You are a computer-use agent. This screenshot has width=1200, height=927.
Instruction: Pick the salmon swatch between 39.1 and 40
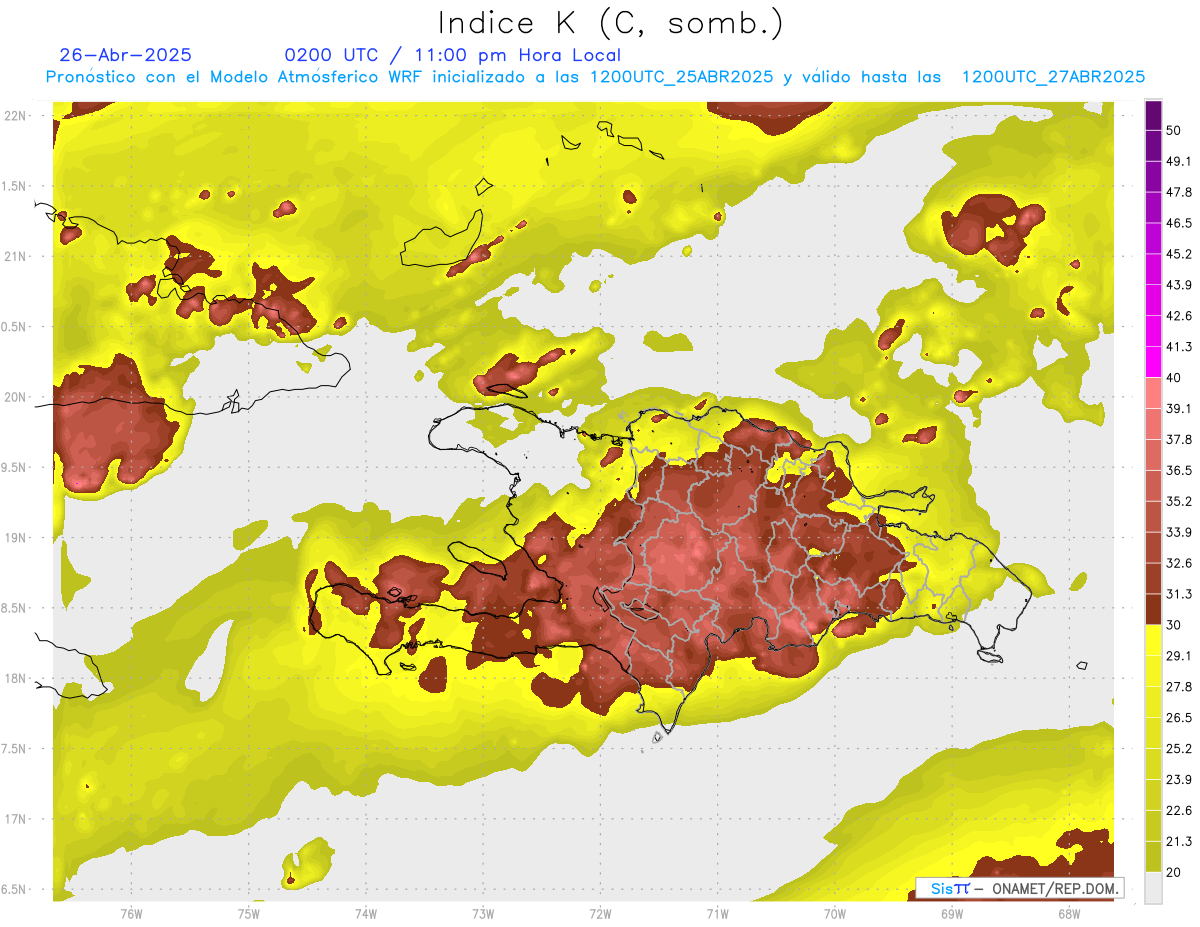pyautogui.click(x=1153, y=393)
